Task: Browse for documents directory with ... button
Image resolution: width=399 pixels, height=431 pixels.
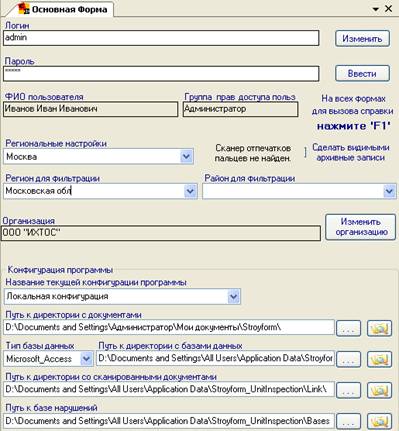Action: (348, 328)
